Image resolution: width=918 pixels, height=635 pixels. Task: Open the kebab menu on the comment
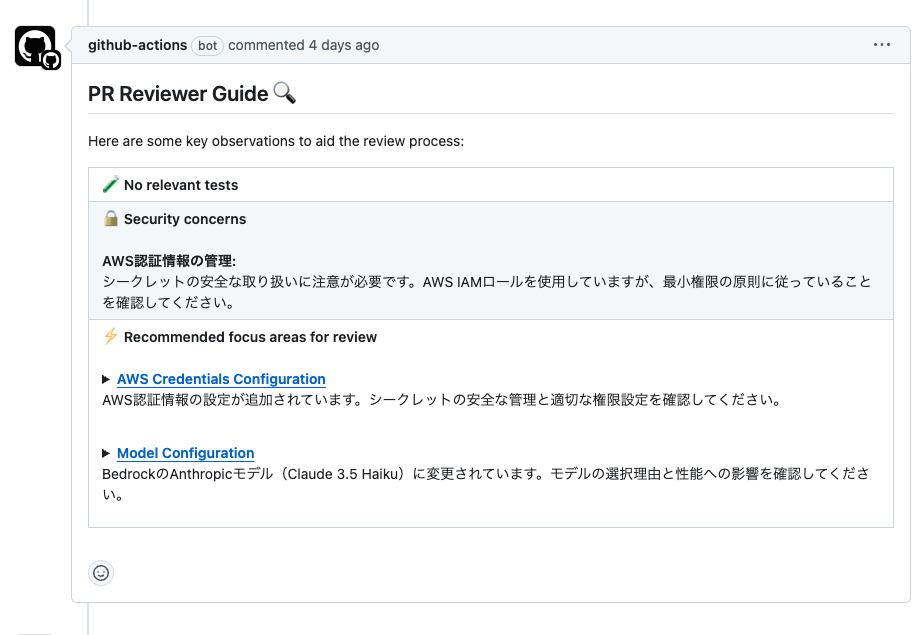point(882,44)
